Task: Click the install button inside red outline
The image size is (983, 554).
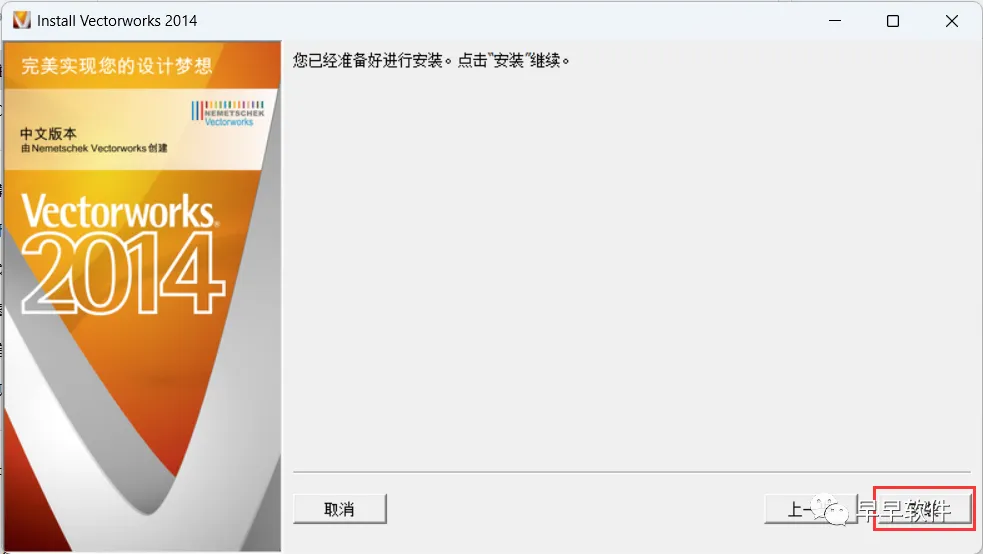Action: pyautogui.click(x=924, y=509)
